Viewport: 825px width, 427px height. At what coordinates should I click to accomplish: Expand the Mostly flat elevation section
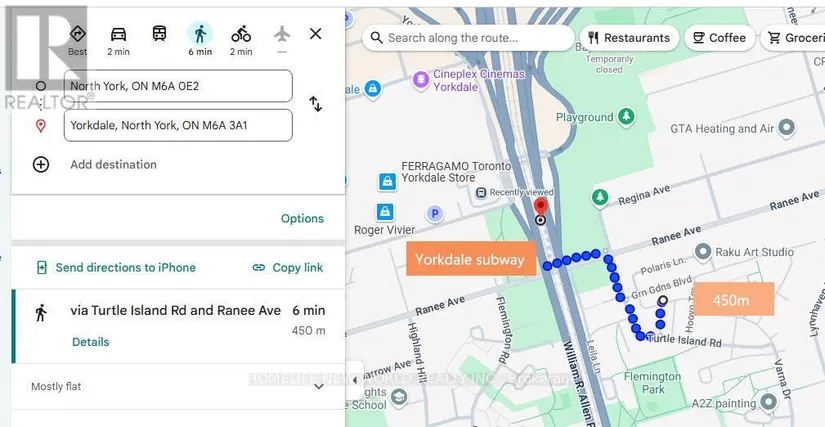(x=319, y=387)
